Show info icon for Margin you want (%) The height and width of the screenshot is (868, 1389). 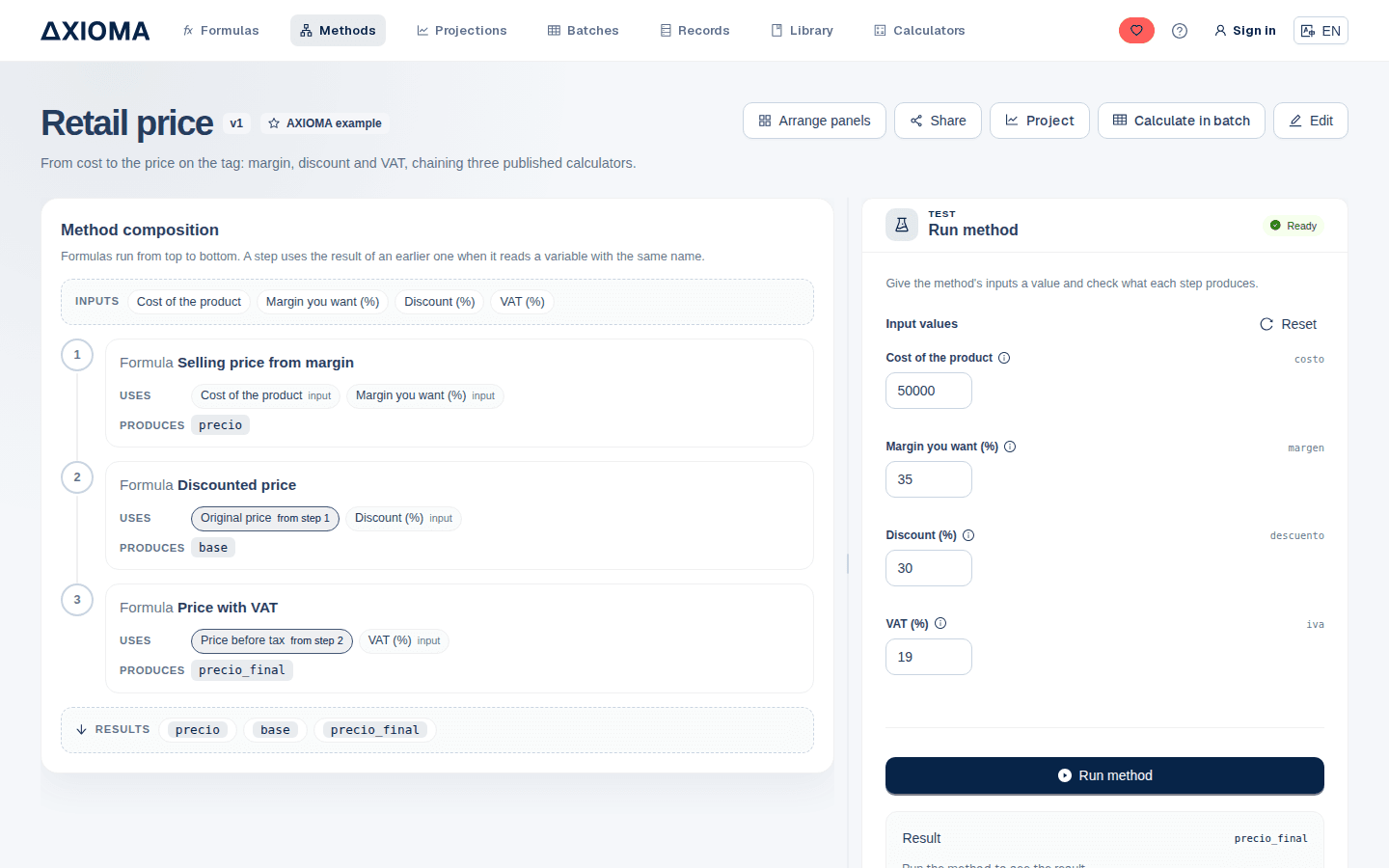1010,447
